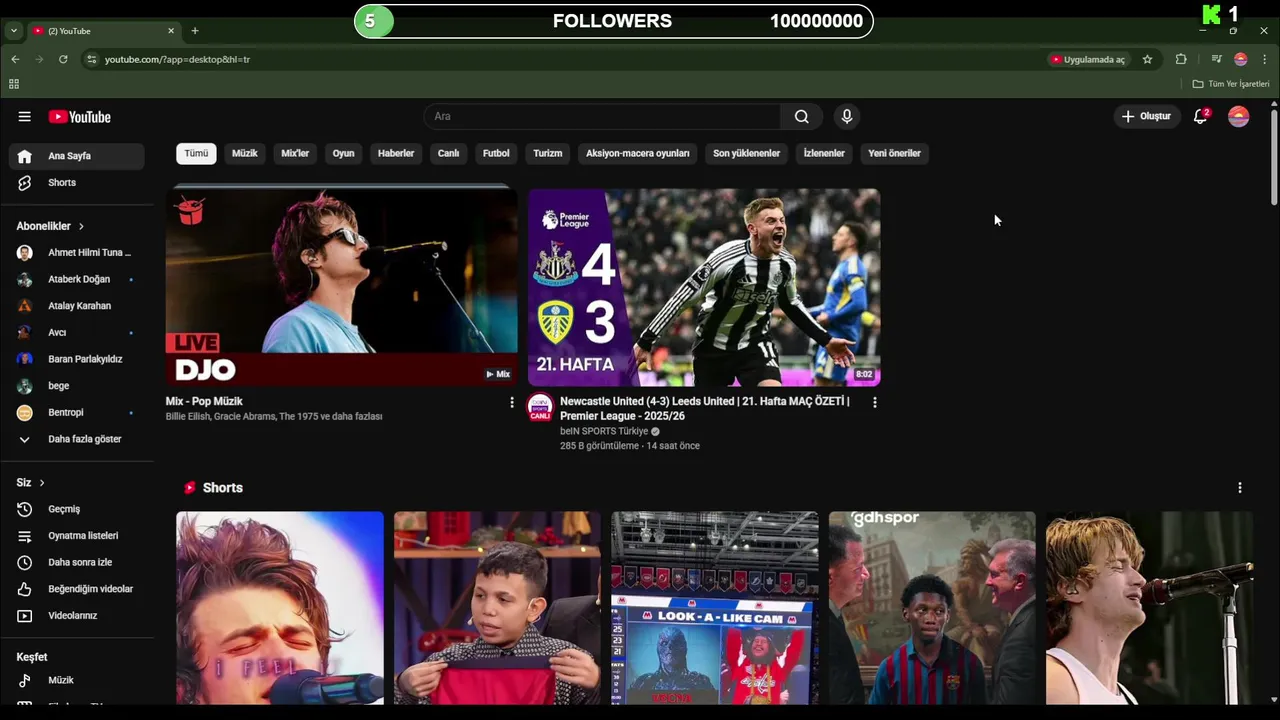The width and height of the screenshot is (1280, 720).
Task: Click the Ara search input field
Action: (602, 117)
